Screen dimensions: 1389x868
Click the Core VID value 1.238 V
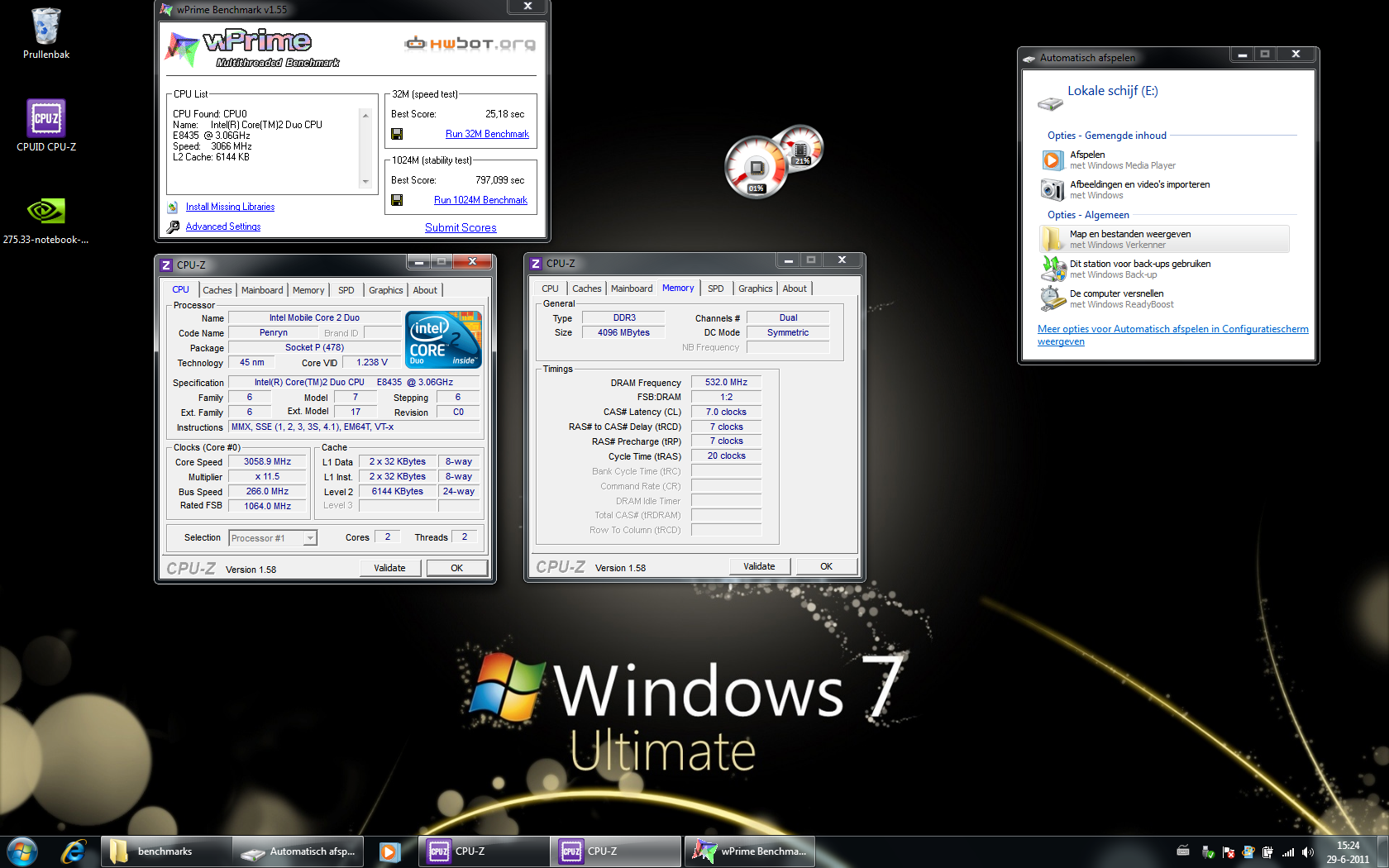click(372, 363)
